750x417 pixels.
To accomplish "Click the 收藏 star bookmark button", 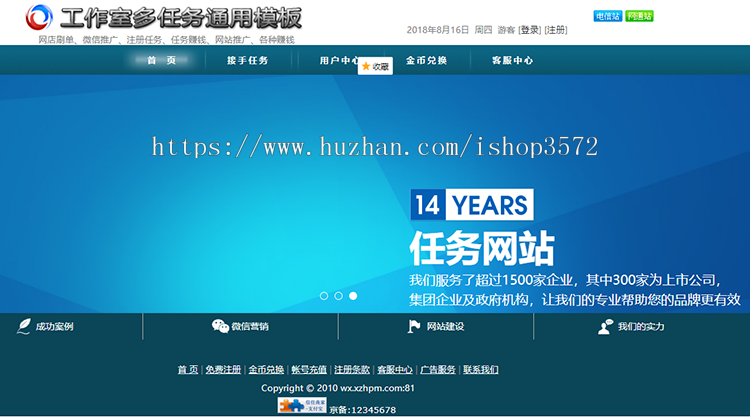I will (x=375, y=66).
